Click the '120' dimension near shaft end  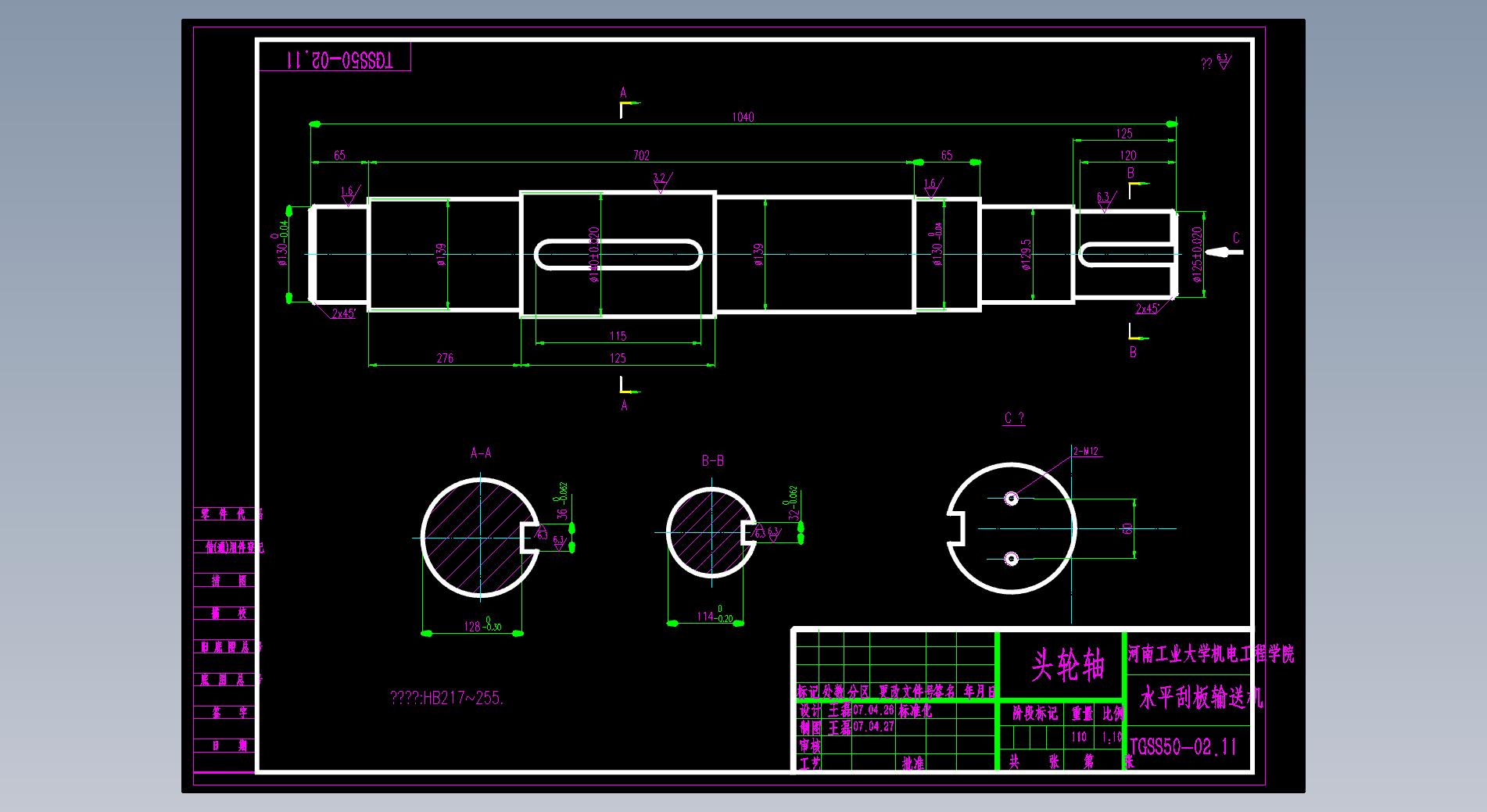pos(1127,156)
